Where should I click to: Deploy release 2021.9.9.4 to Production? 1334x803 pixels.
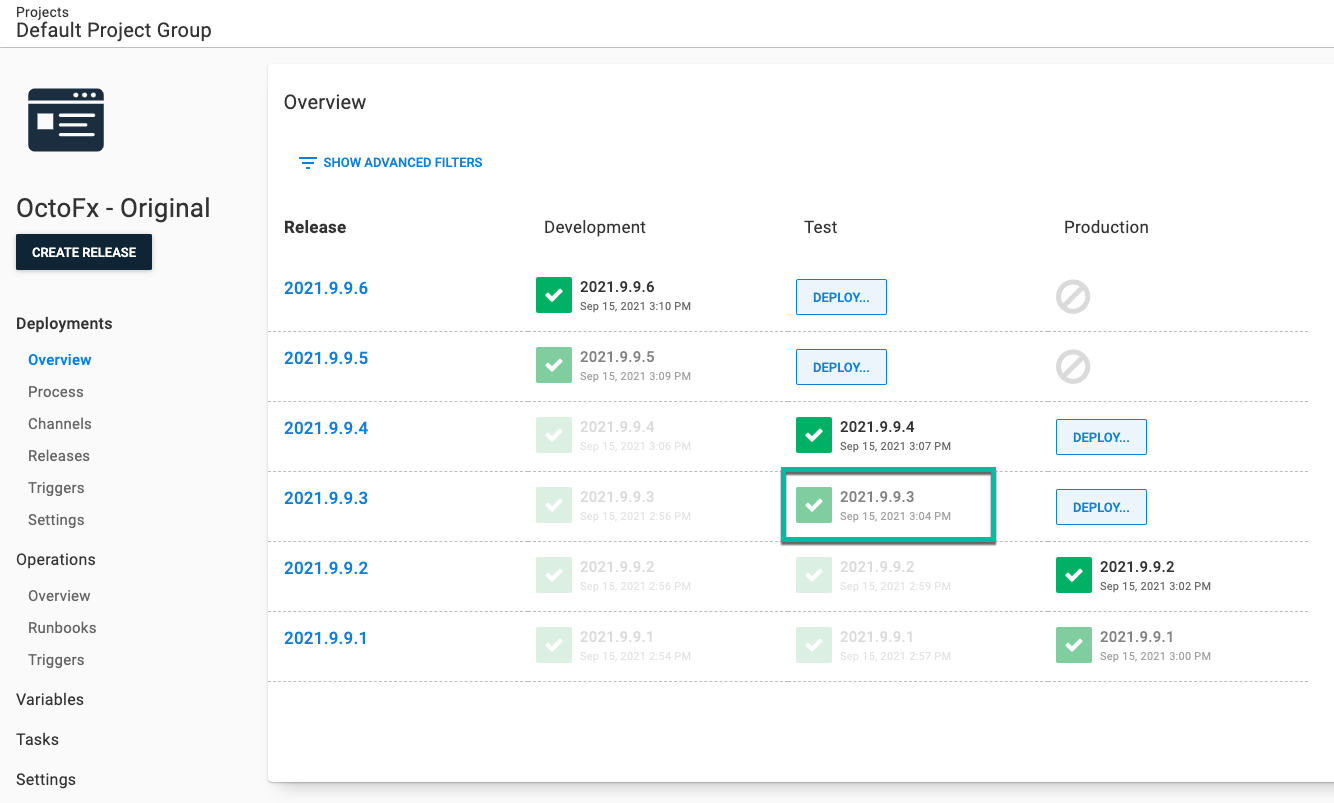[x=1101, y=436]
